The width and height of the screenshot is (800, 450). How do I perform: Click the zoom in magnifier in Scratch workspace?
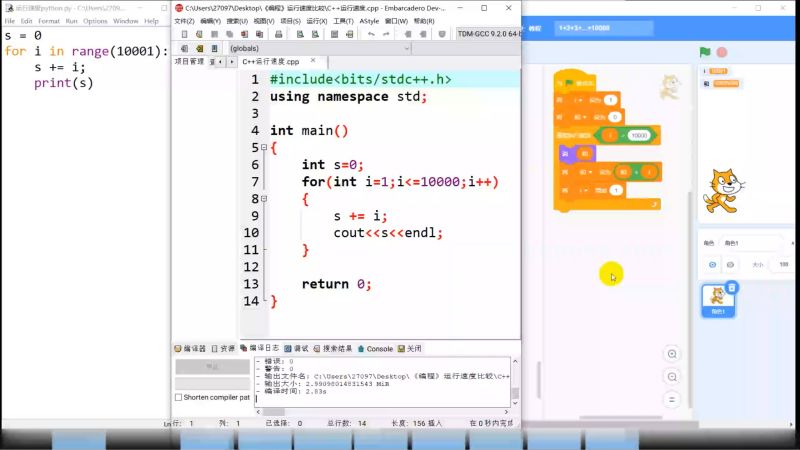[672, 354]
